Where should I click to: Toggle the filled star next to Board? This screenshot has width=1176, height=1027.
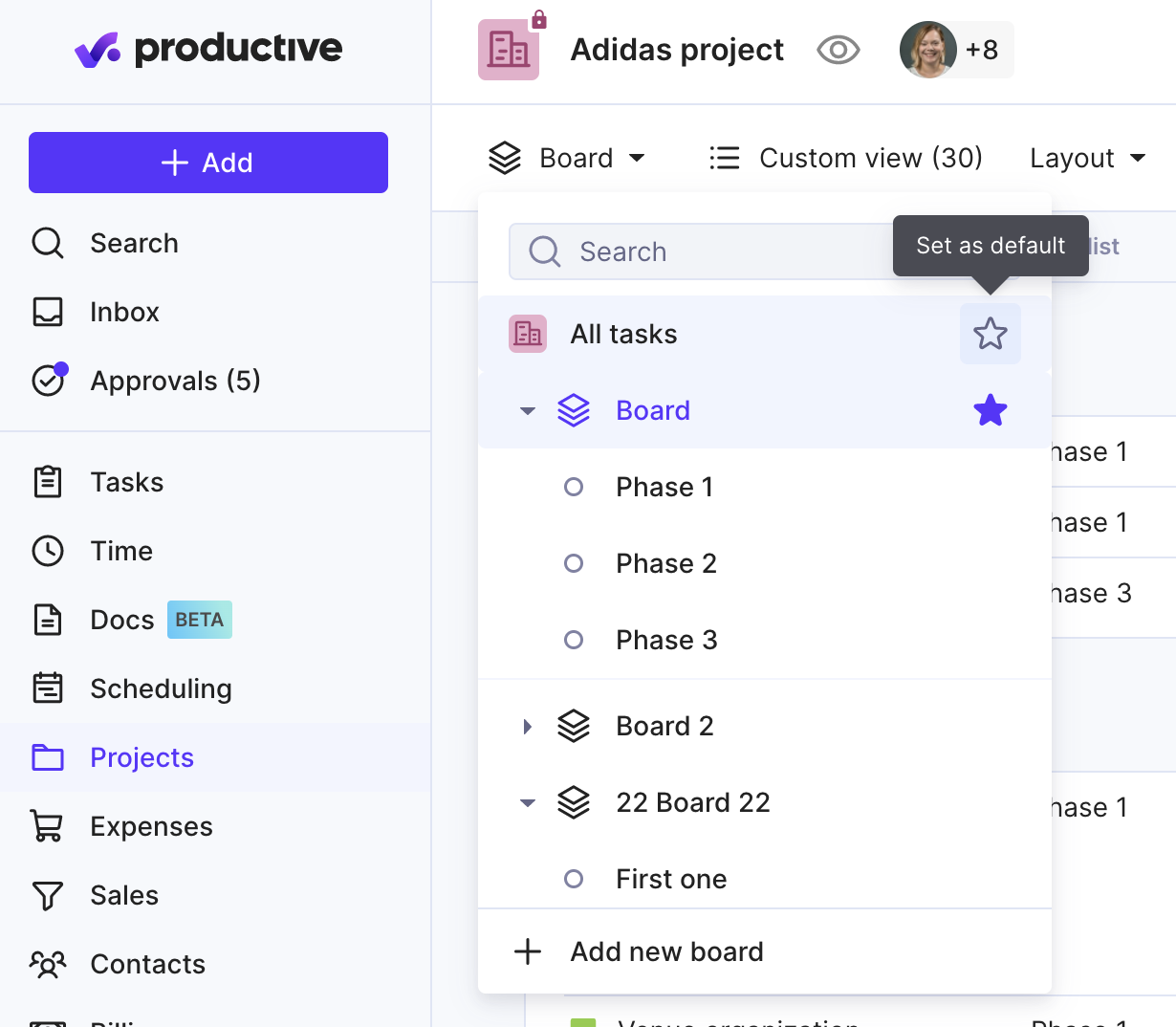[991, 410]
